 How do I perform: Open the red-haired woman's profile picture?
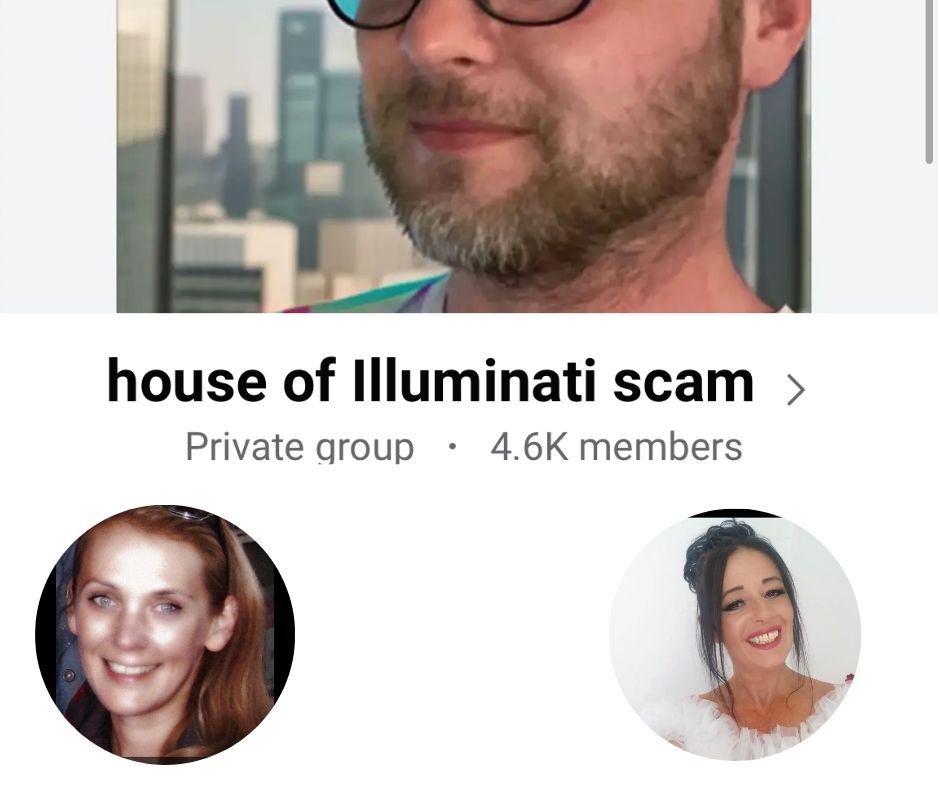165,634
